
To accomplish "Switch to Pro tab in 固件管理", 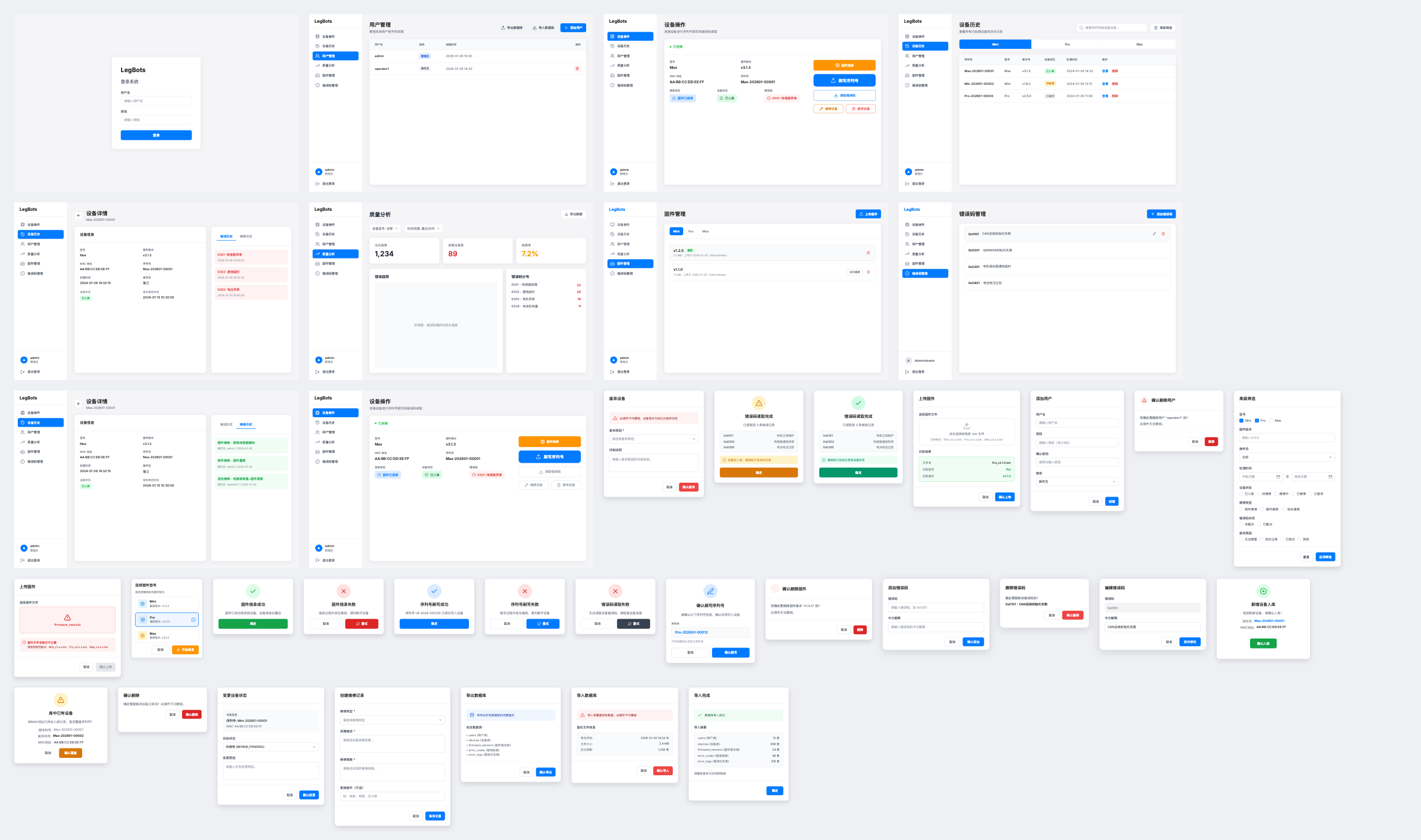I will [x=691, y=231].
